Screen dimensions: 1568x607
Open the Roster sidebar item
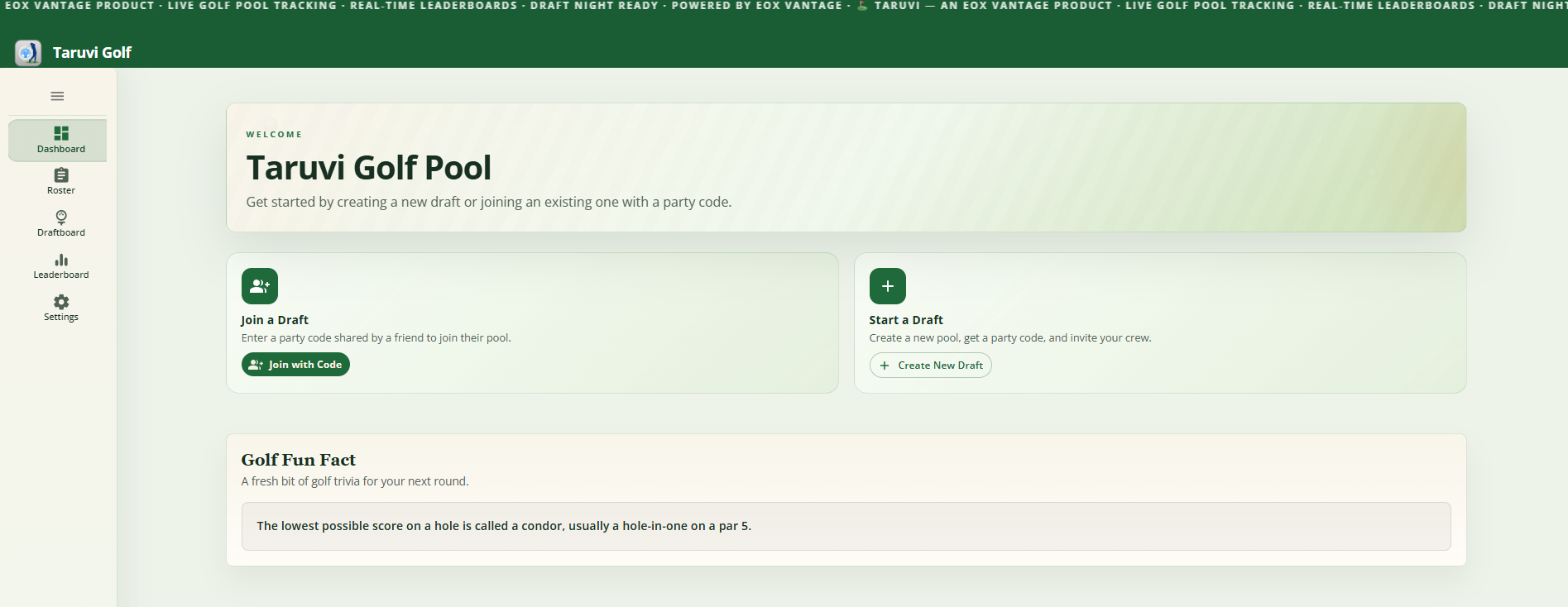point(60,182)
